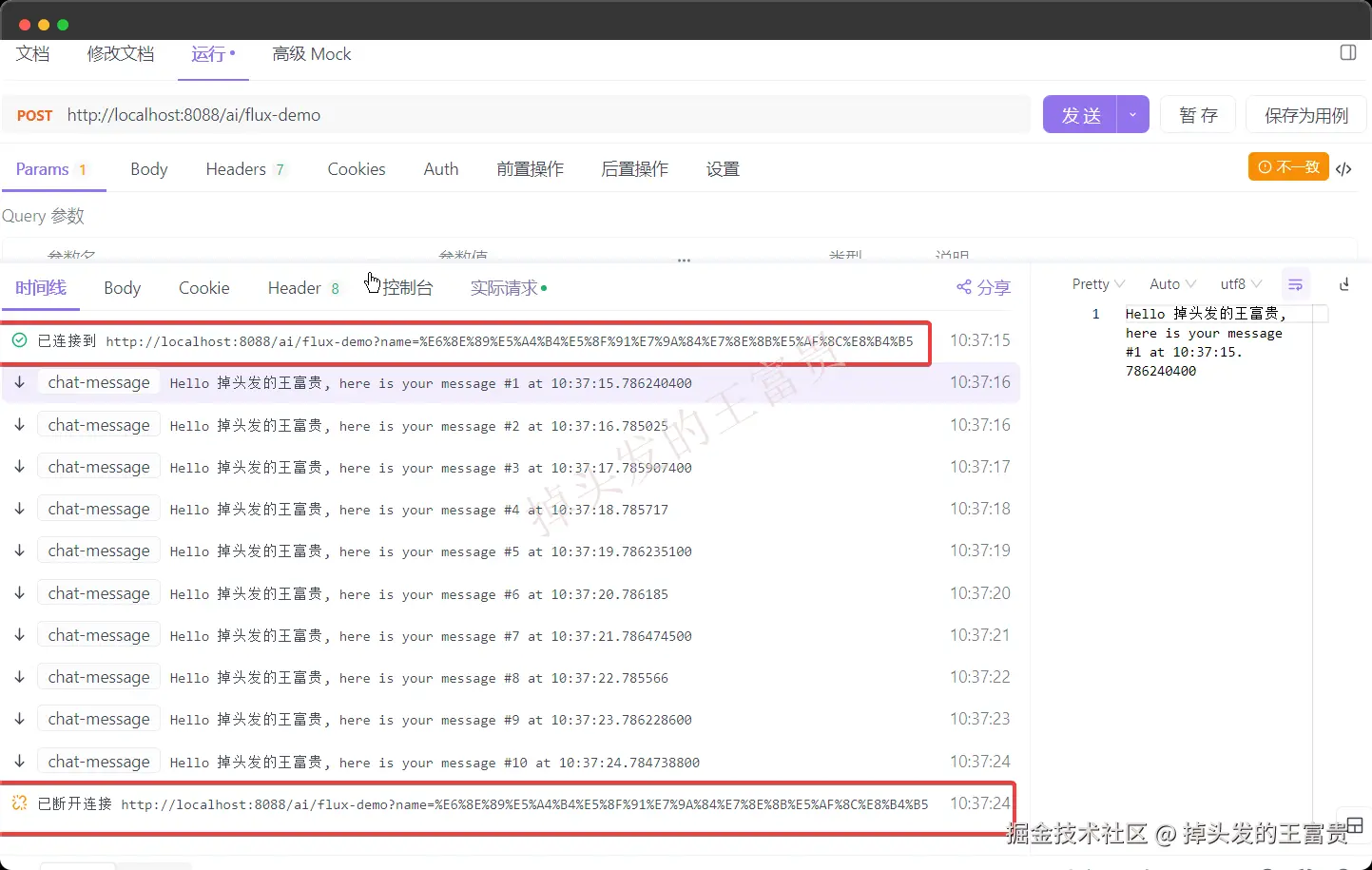The width and height of the screenshot is (1372, 870).
Task: Click the down arrow of message #3
Action: [19, 467]
